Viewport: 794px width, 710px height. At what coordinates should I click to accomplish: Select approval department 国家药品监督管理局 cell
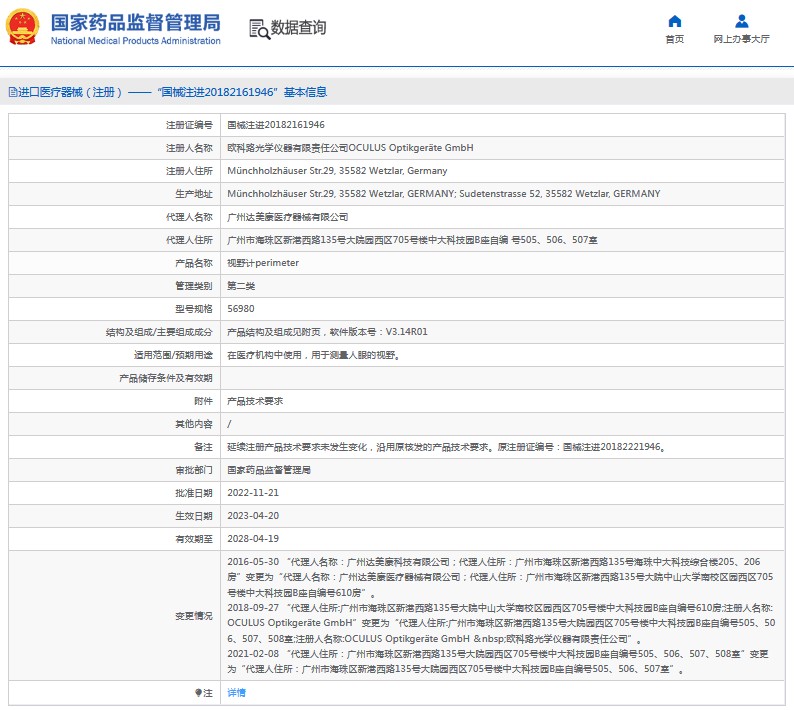coord(269,470)
